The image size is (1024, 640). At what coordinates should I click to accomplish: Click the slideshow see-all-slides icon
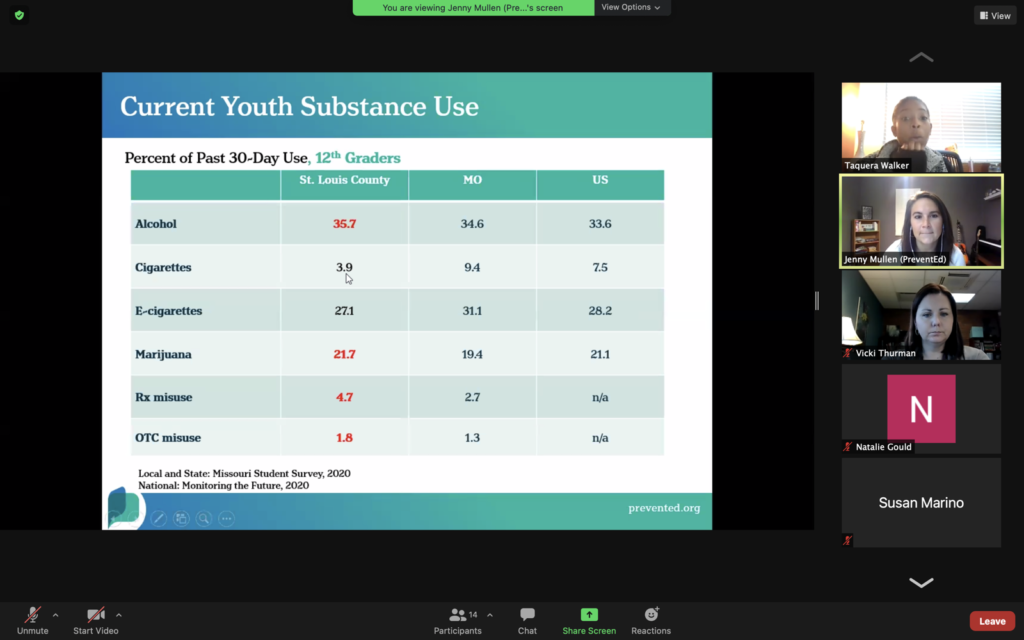click(181, 518)
